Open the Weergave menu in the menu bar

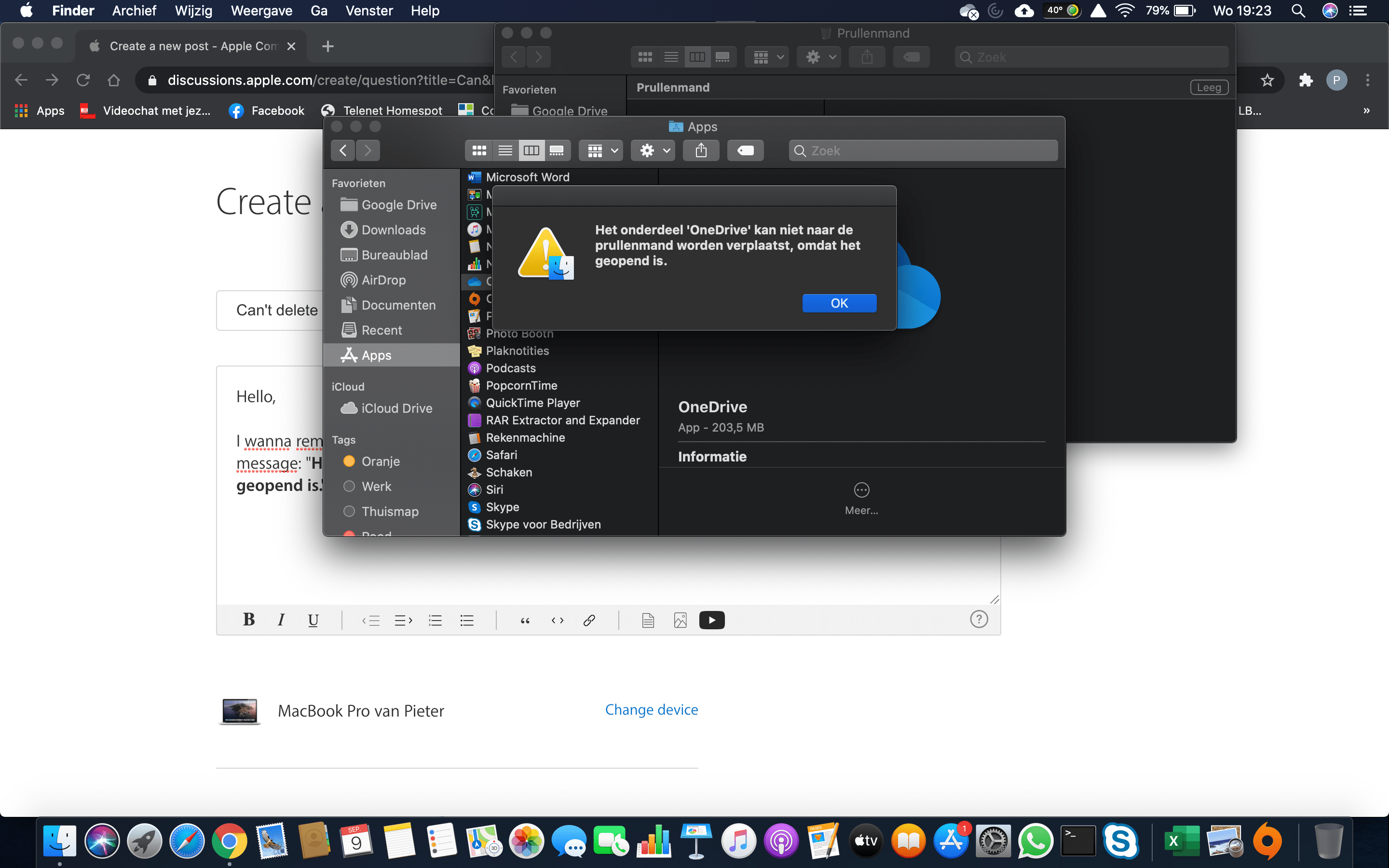[261, 10]
